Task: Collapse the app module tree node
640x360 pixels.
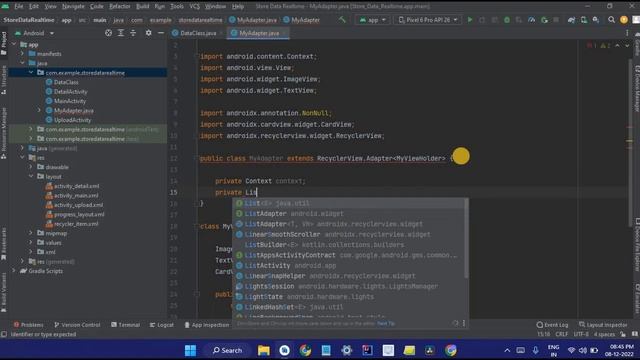Action: 14,44
